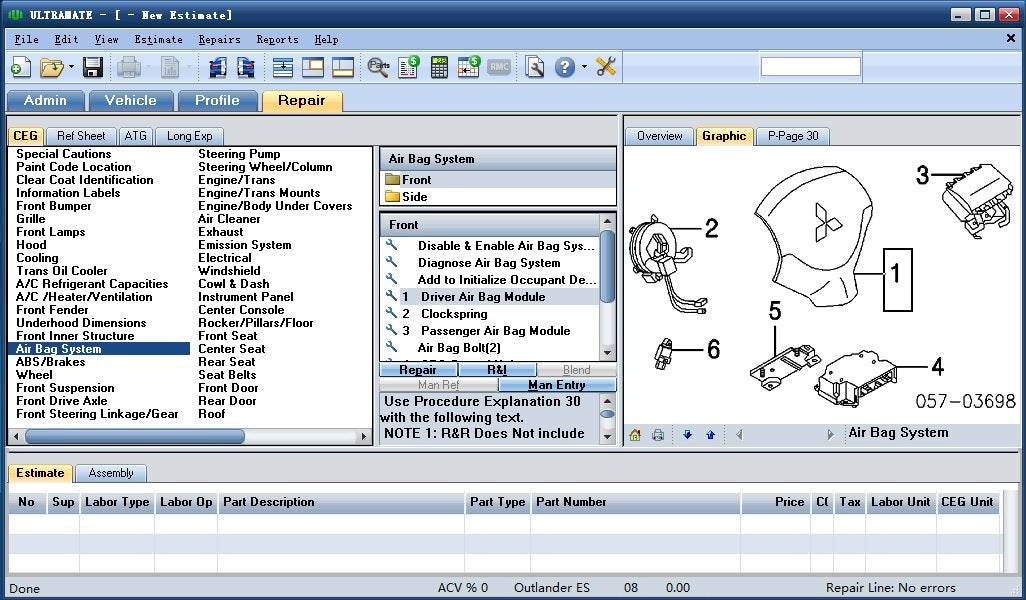The width and height of the screenshot is (1026, 600).
Task: Click the split window layout icon
Action: pos(313,67)
